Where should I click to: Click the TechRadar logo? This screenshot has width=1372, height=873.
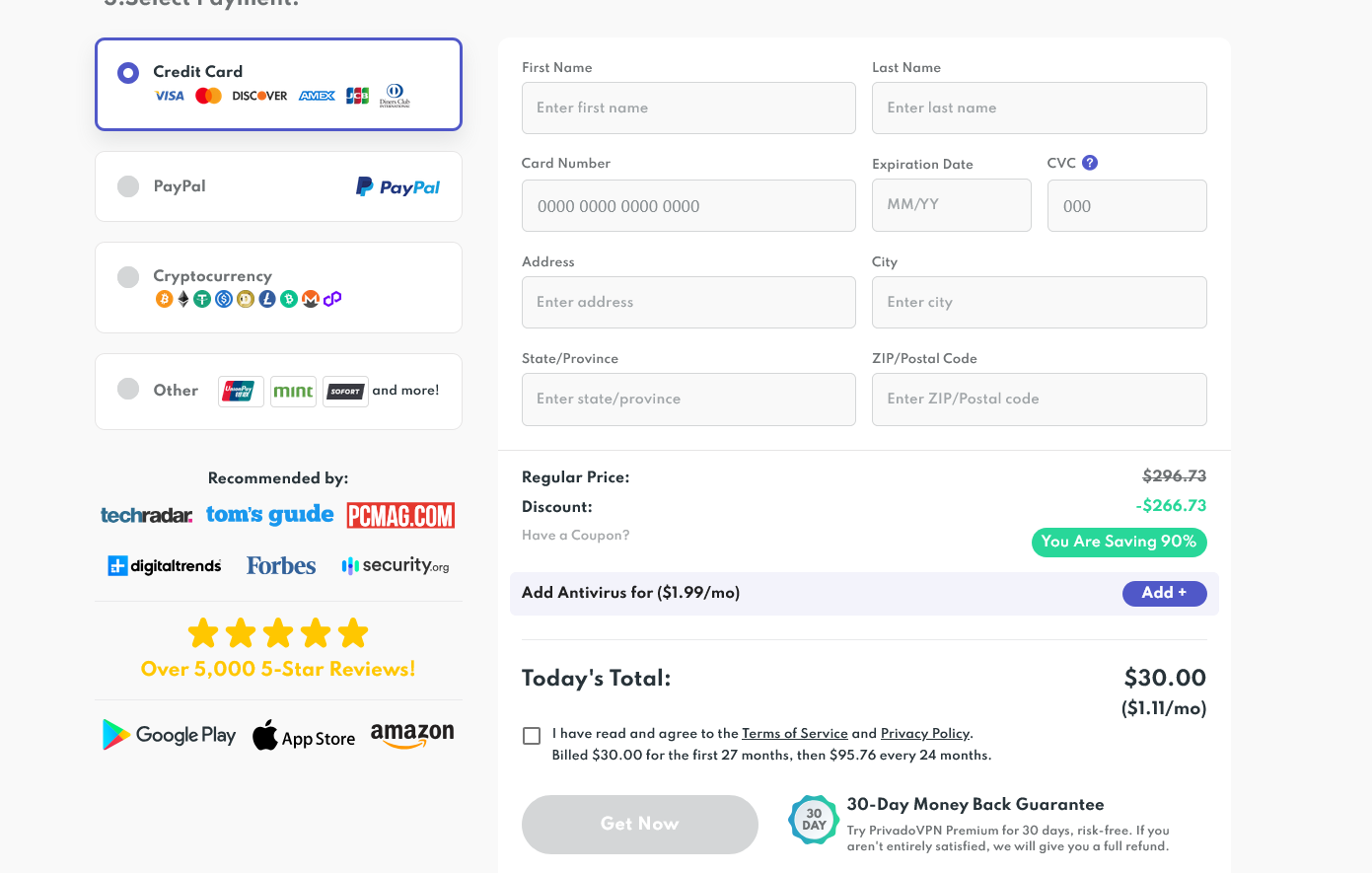(x=147, y=515)
